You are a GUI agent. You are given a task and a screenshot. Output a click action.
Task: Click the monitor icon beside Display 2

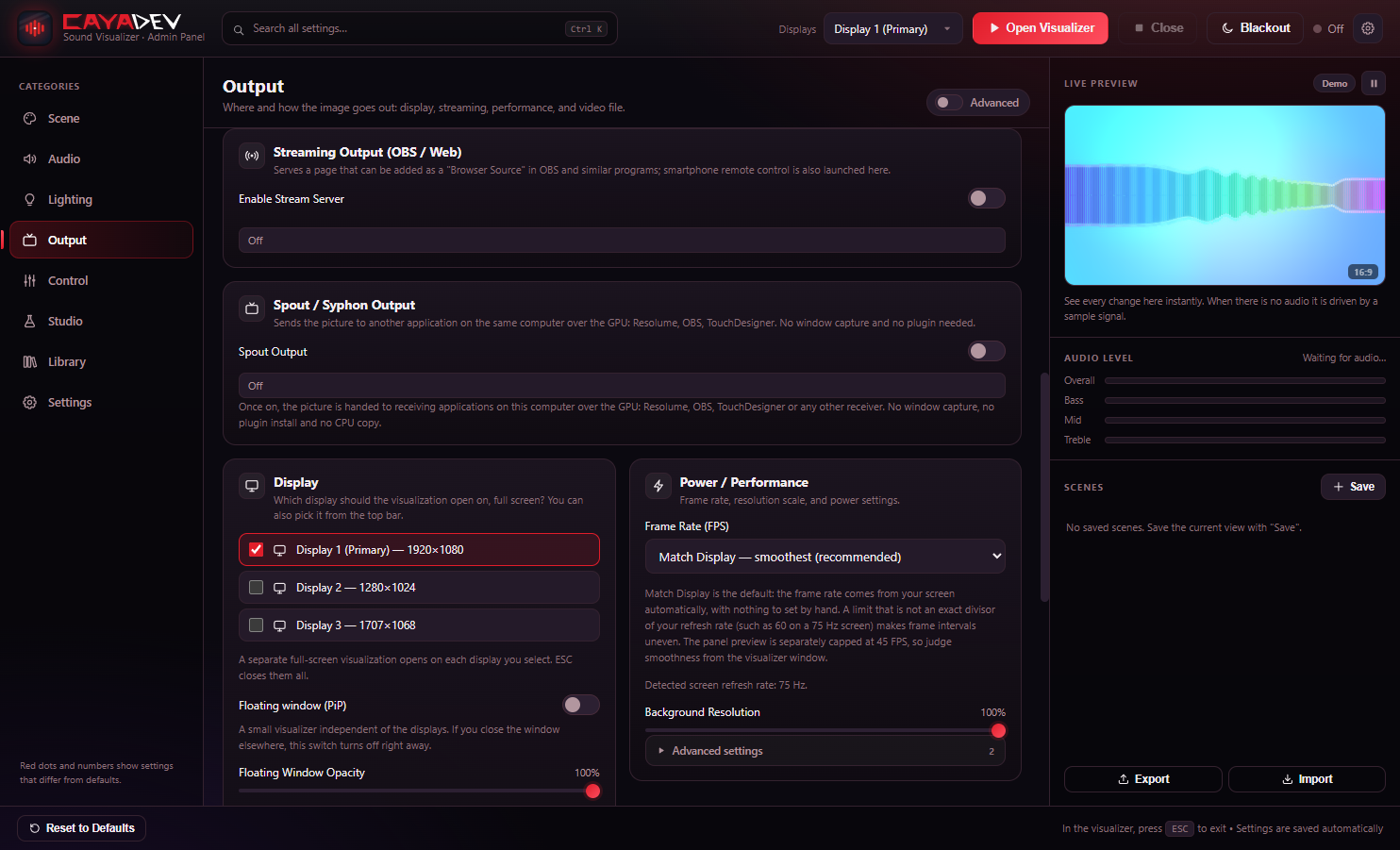280,588
